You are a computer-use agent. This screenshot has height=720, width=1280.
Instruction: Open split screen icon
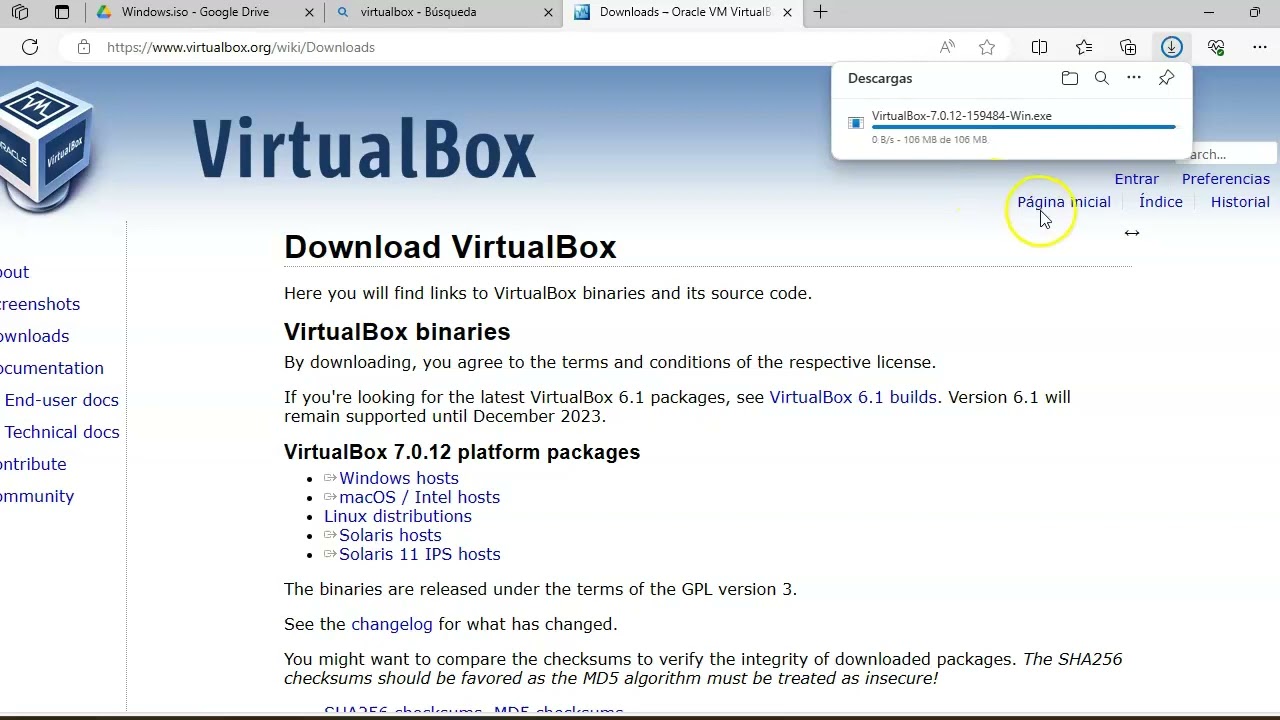tap(1039, 47)
